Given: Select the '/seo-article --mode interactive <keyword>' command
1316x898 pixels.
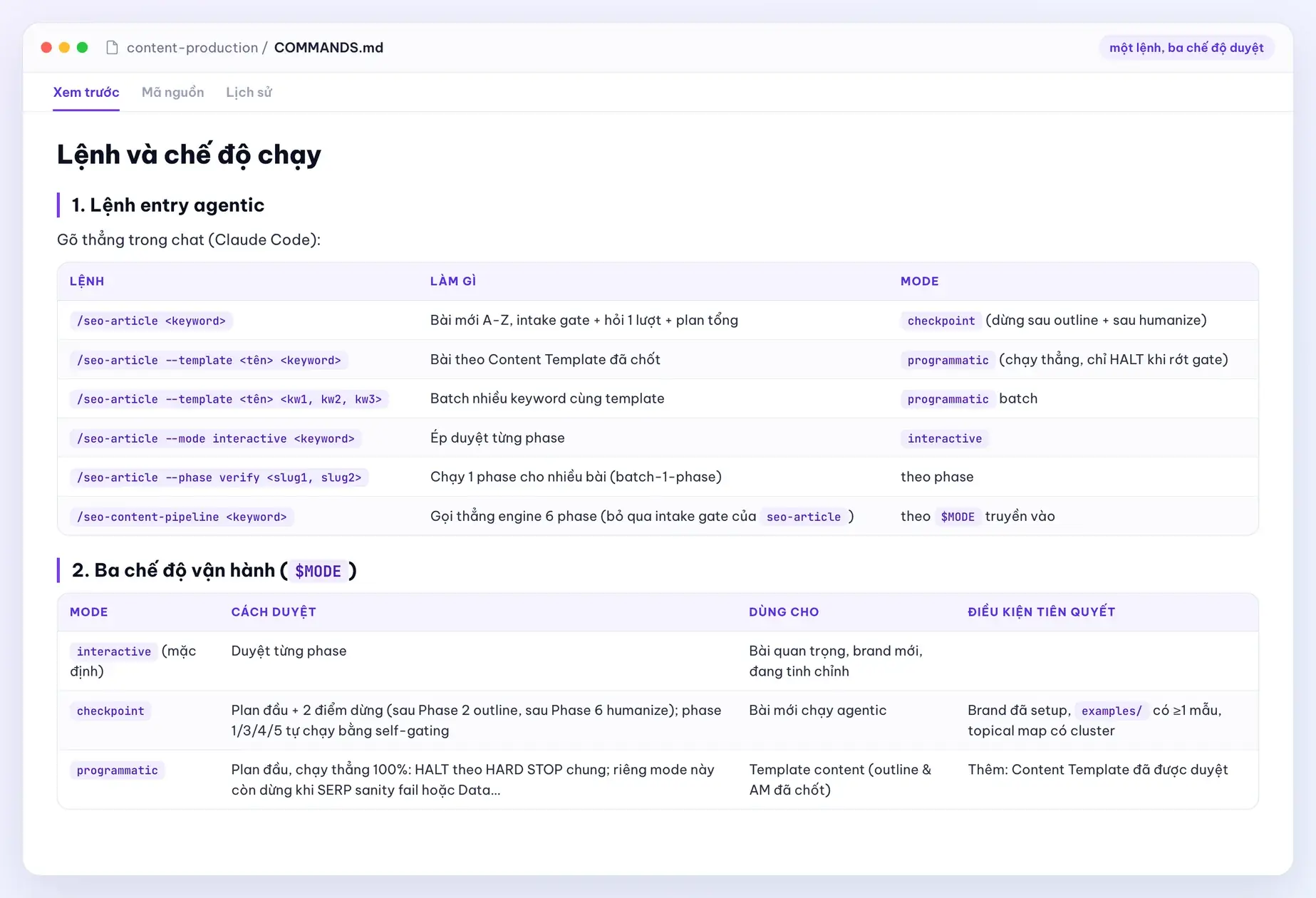Looking at the screenshot, I should pos(216,438).
